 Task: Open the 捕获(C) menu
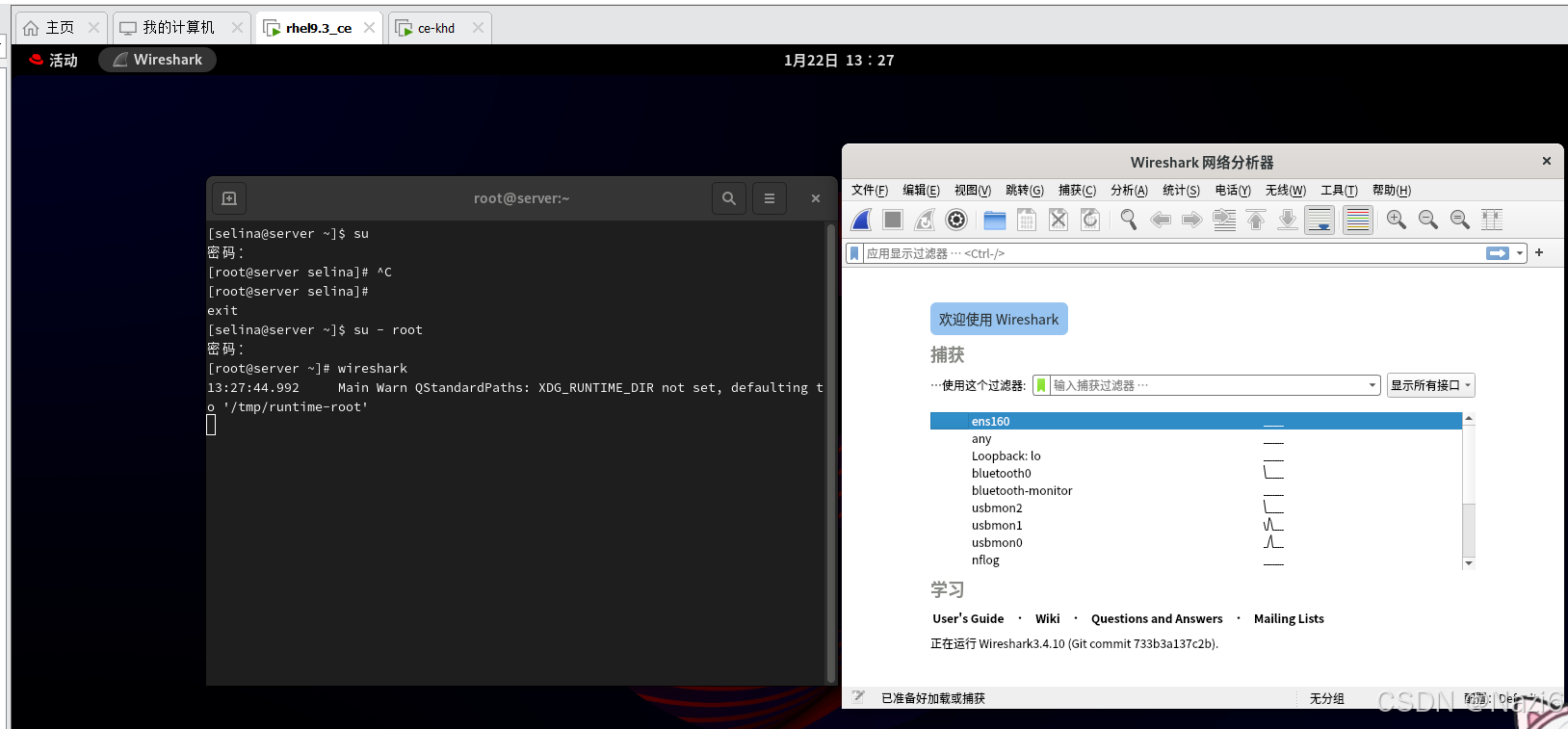pyautogui.click(x=1077, y=190)
